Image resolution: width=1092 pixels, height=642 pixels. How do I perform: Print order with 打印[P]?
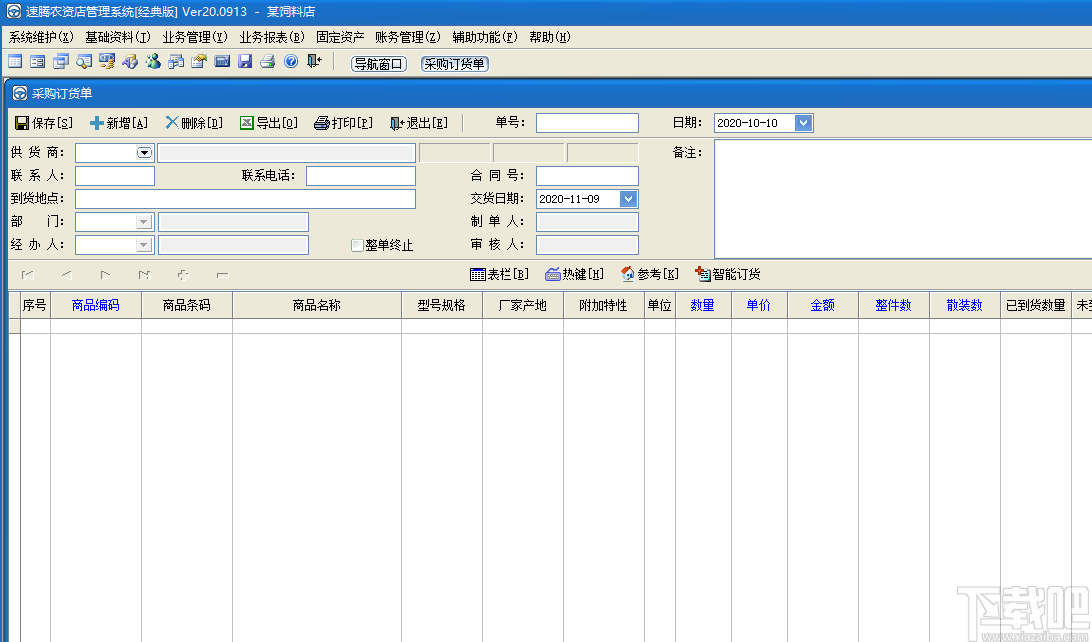click(x=343, y=123)
